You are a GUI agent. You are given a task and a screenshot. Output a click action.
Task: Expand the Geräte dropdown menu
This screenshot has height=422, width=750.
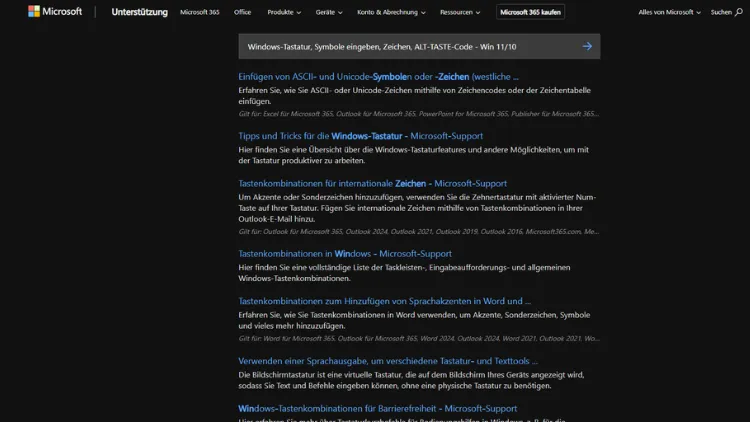click(x=328, y=12)
